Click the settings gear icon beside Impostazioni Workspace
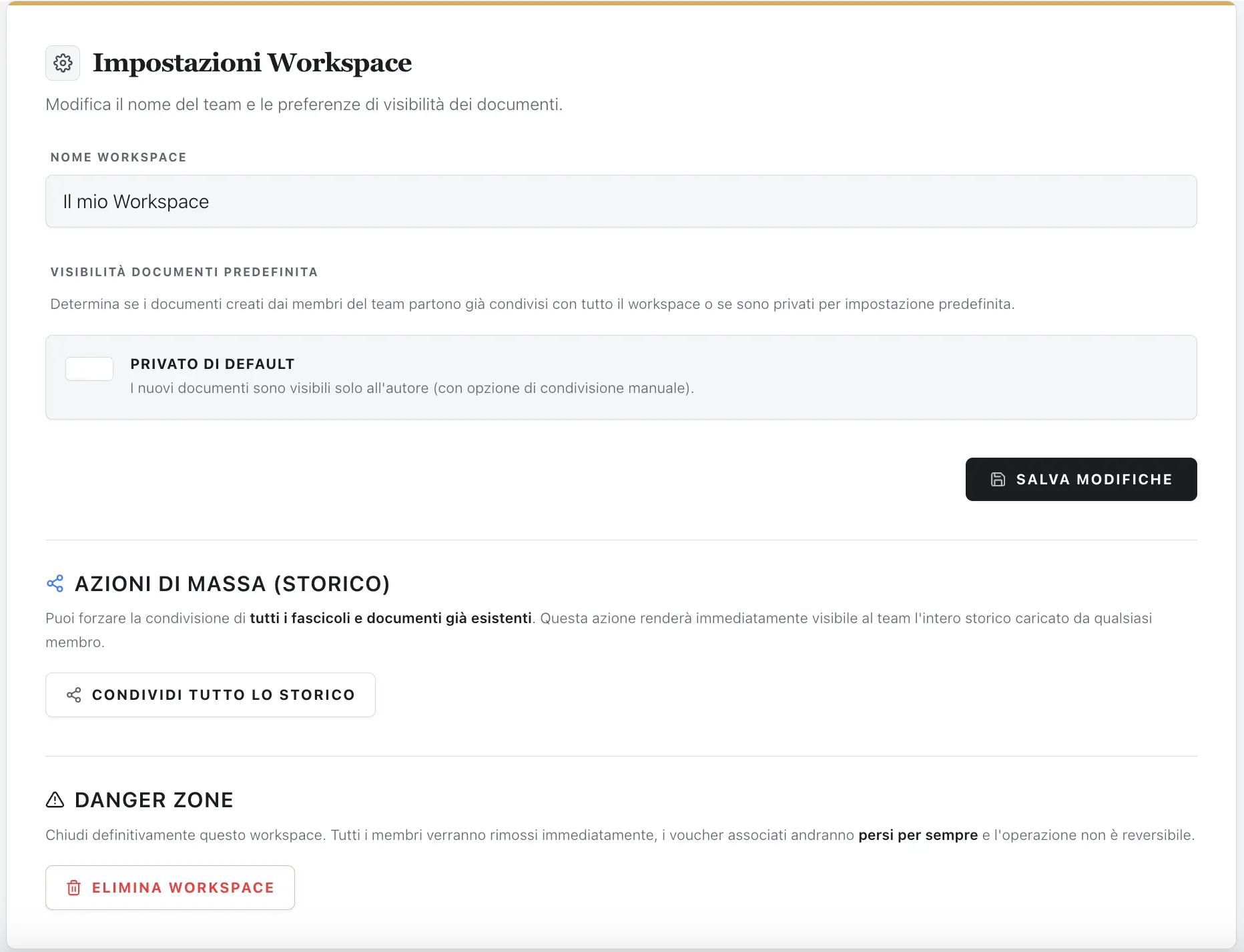 63,63
